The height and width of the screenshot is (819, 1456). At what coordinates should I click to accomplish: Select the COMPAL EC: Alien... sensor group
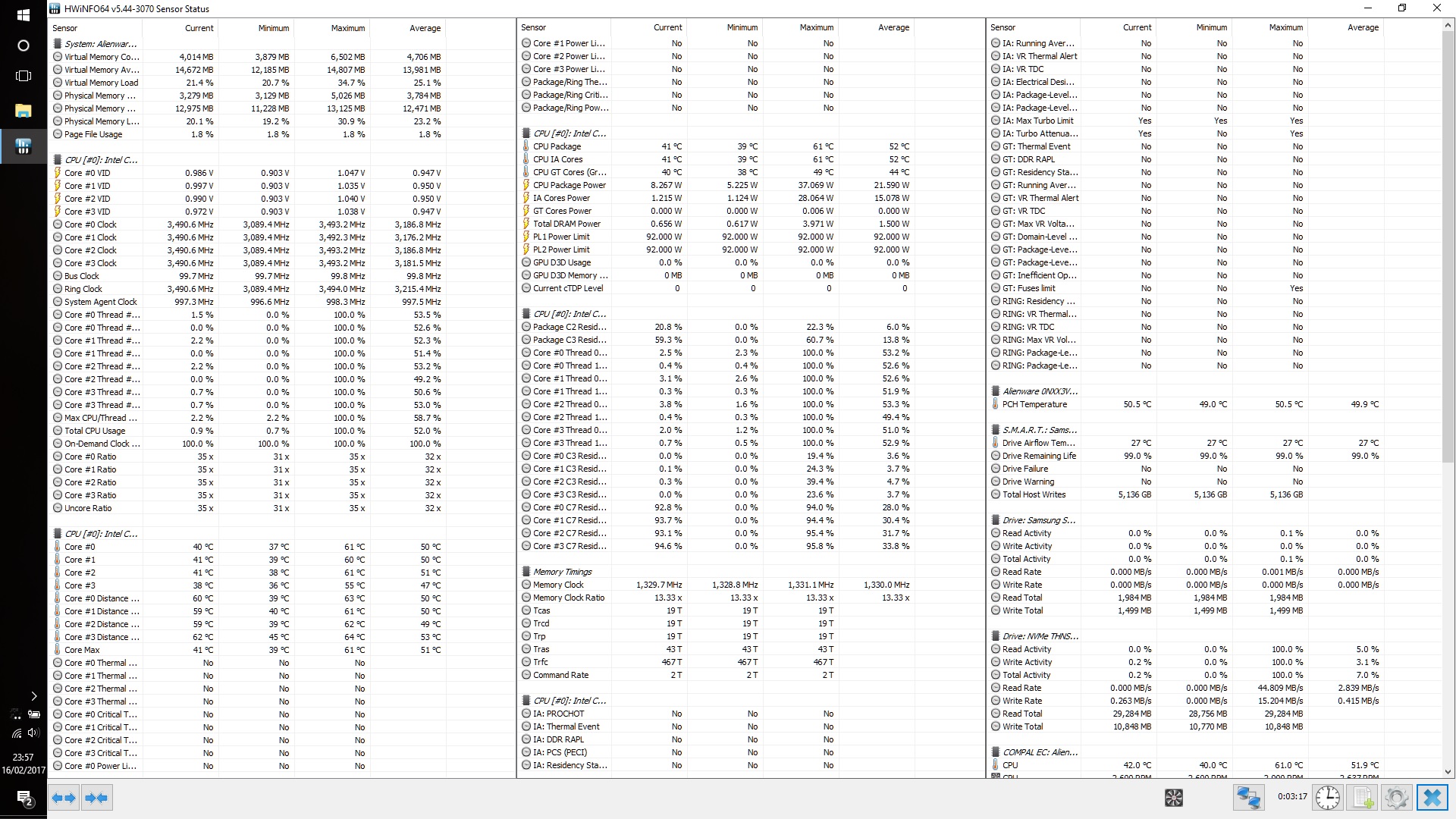[x=1039, y=752]
